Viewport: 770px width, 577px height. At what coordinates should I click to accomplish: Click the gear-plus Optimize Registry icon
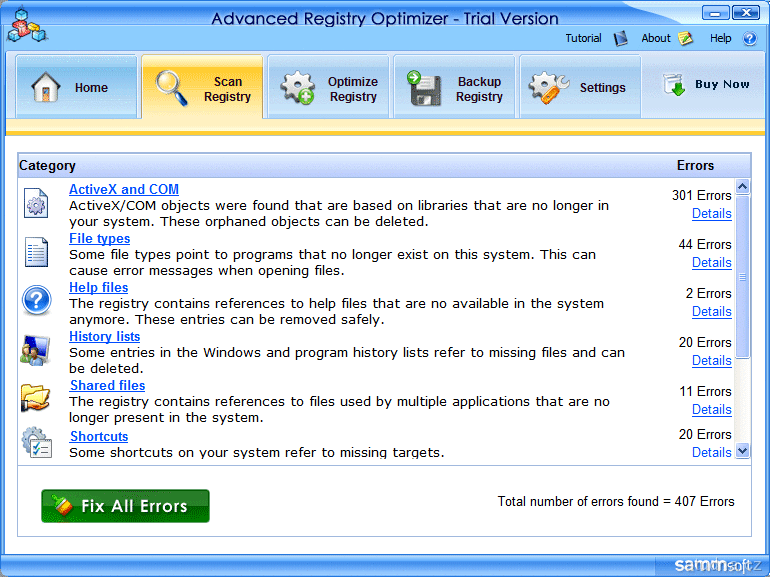298,88
